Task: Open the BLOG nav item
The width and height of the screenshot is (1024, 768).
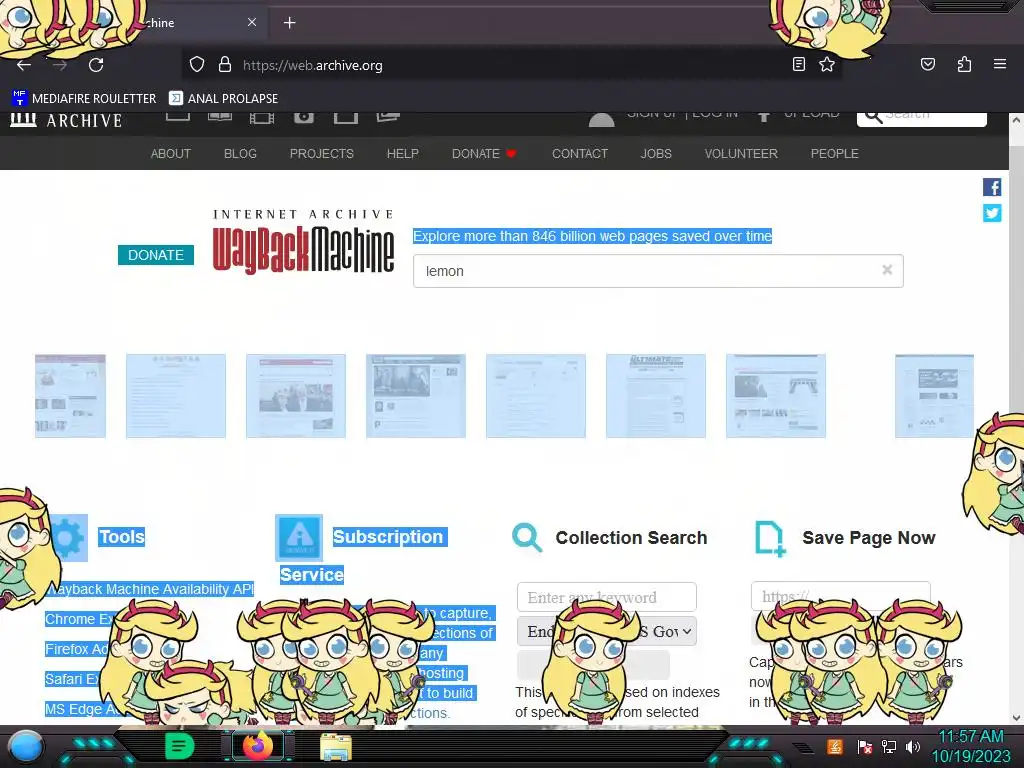Action: pyautogui.click(x=240, y=153)
